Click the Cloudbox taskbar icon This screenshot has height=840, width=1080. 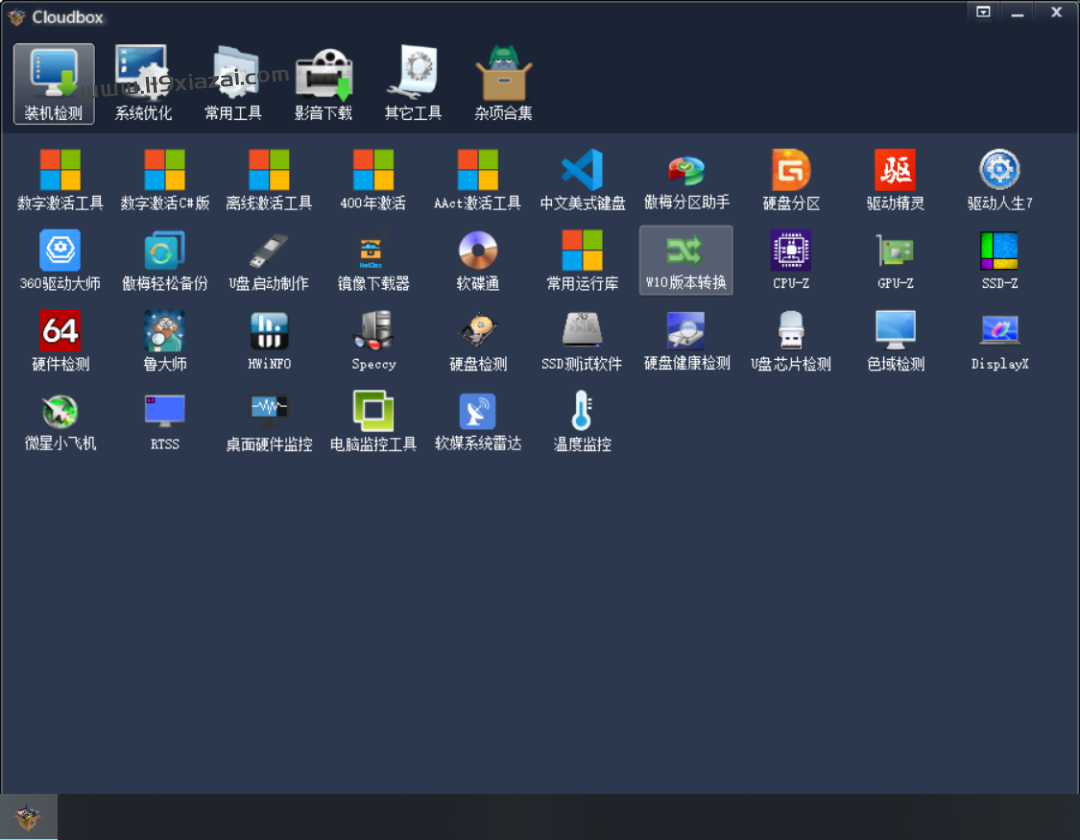pyautogui.click(x=28, y=817)
